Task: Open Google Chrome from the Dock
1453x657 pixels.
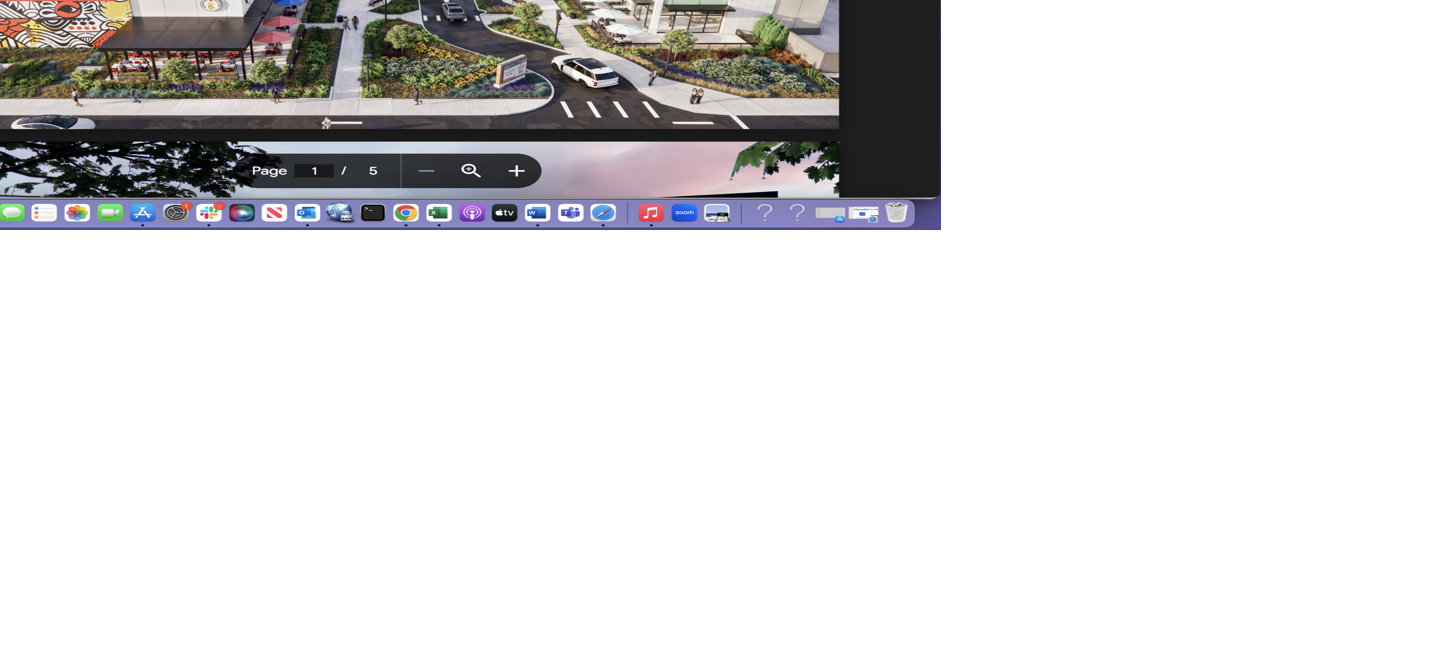Action: tap(405, 212)
